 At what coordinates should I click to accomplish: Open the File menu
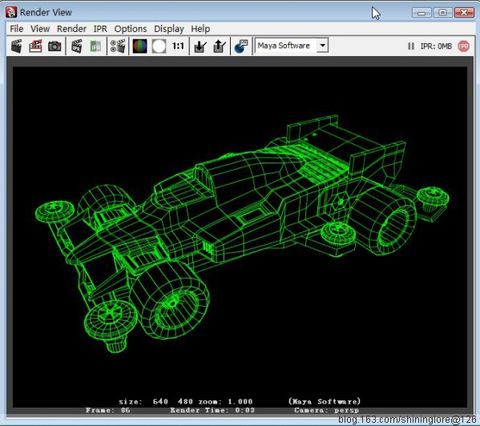coord(17,29)
